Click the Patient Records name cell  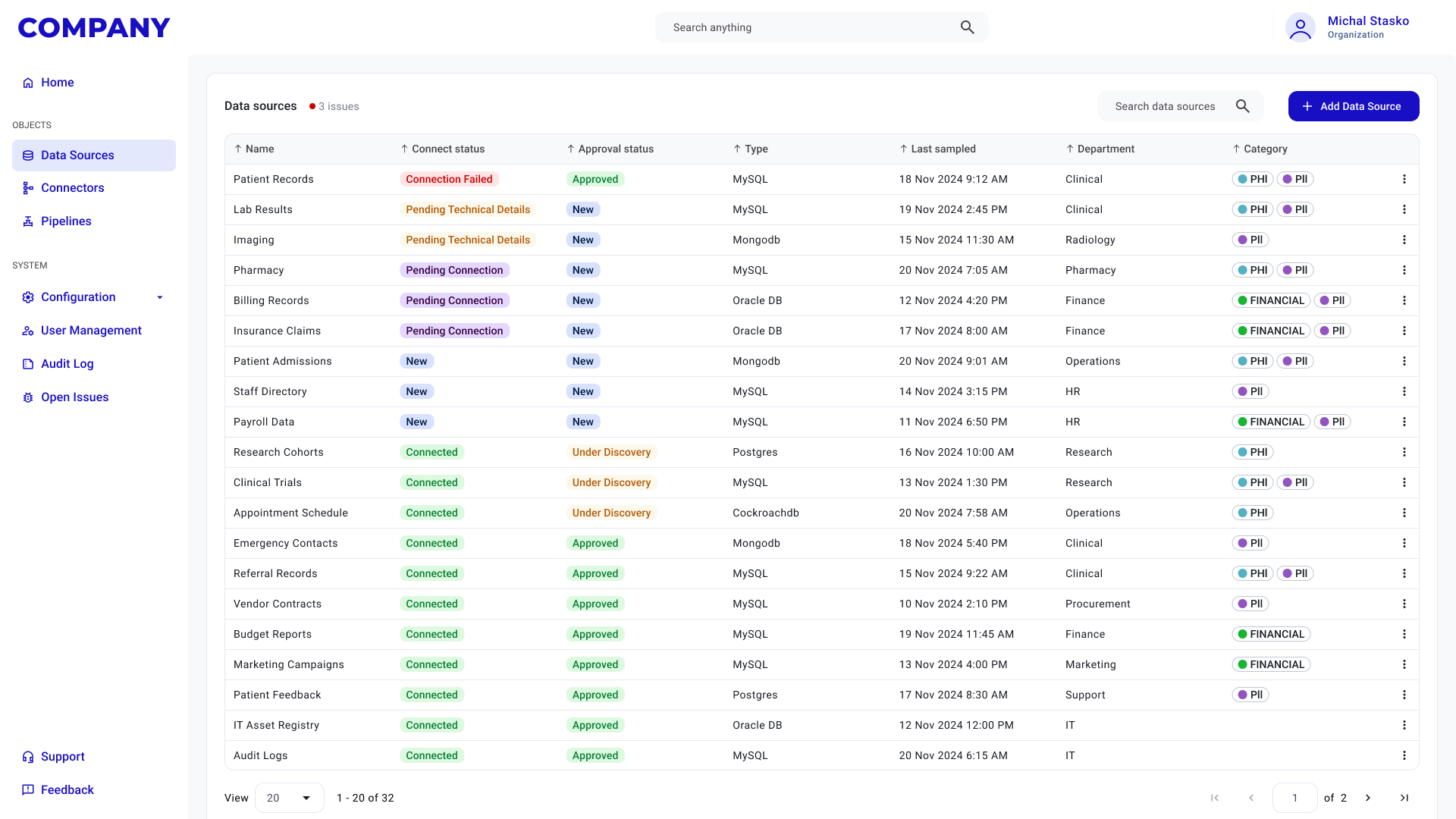click(274, 179)
